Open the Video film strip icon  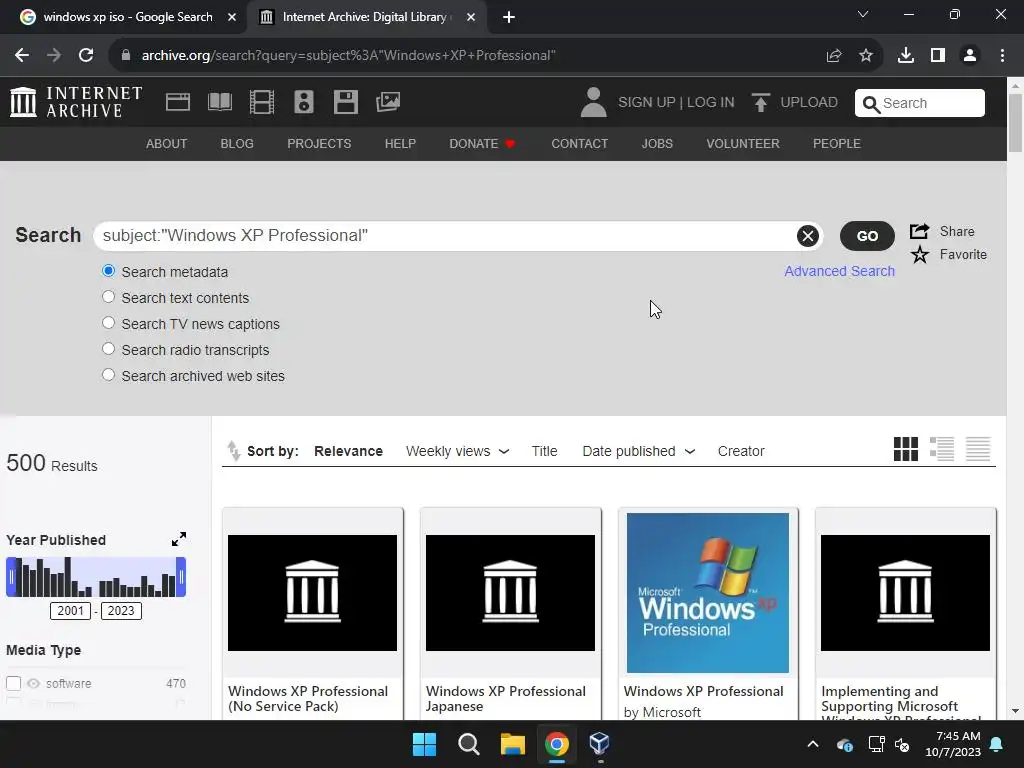(262, 102)
